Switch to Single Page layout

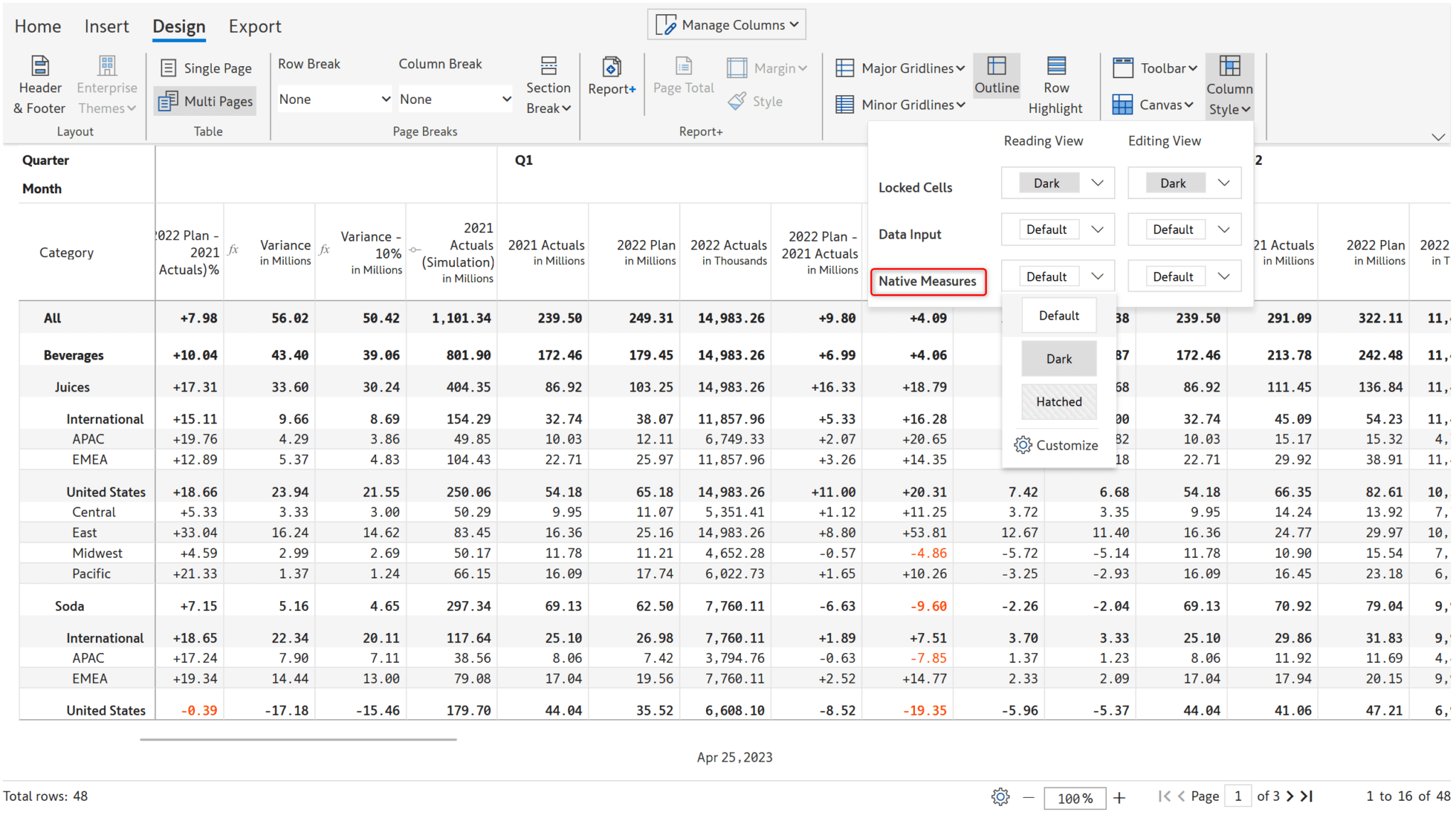[205, 68]
